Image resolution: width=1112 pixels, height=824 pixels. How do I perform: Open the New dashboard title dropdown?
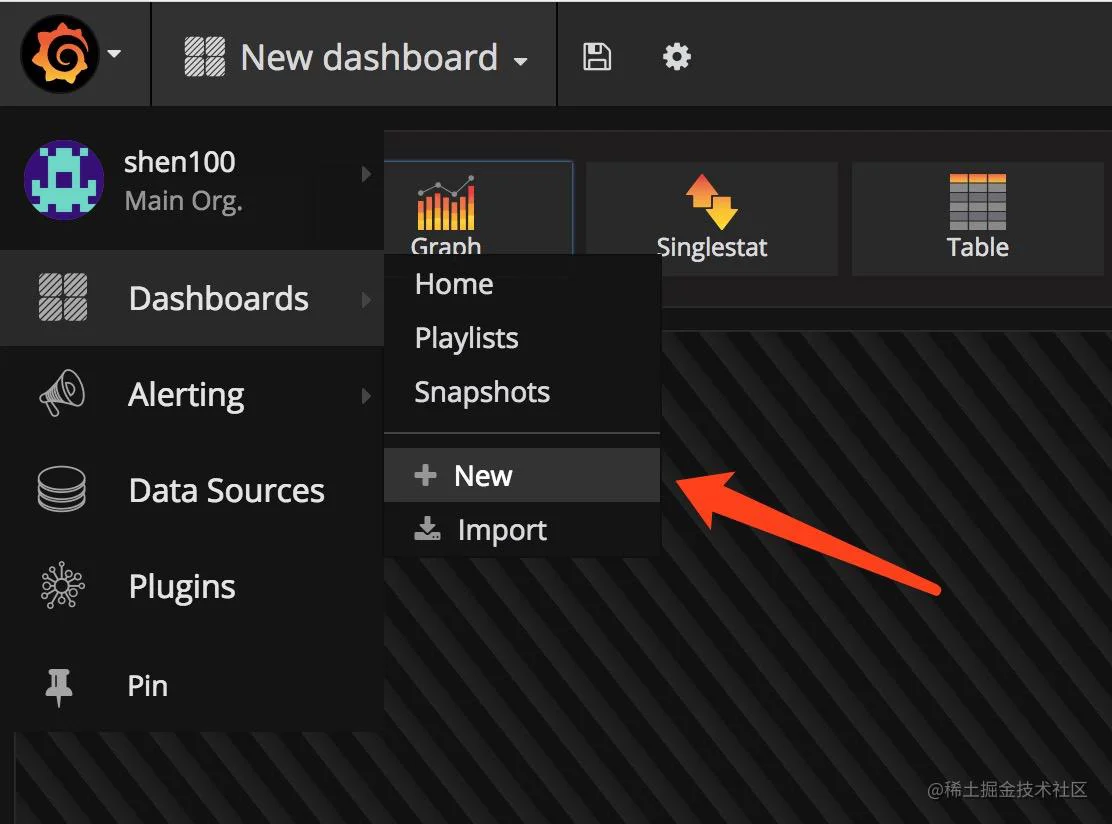369,57
